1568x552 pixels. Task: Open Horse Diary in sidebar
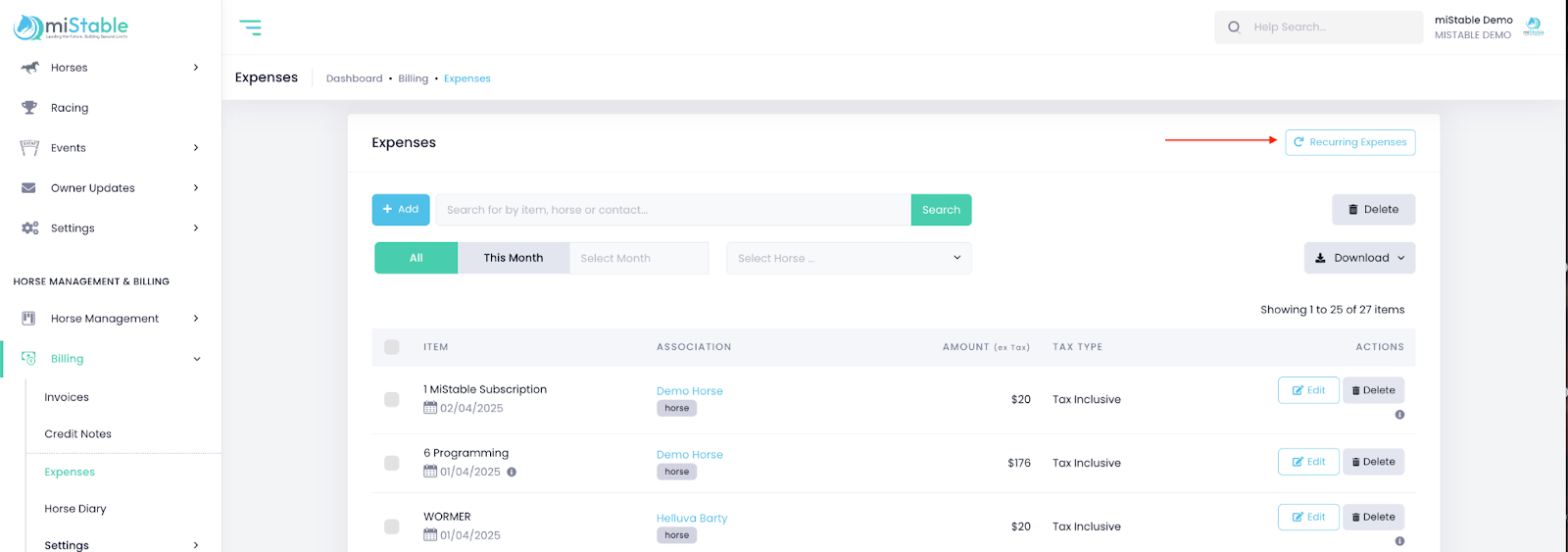(75, 509)
